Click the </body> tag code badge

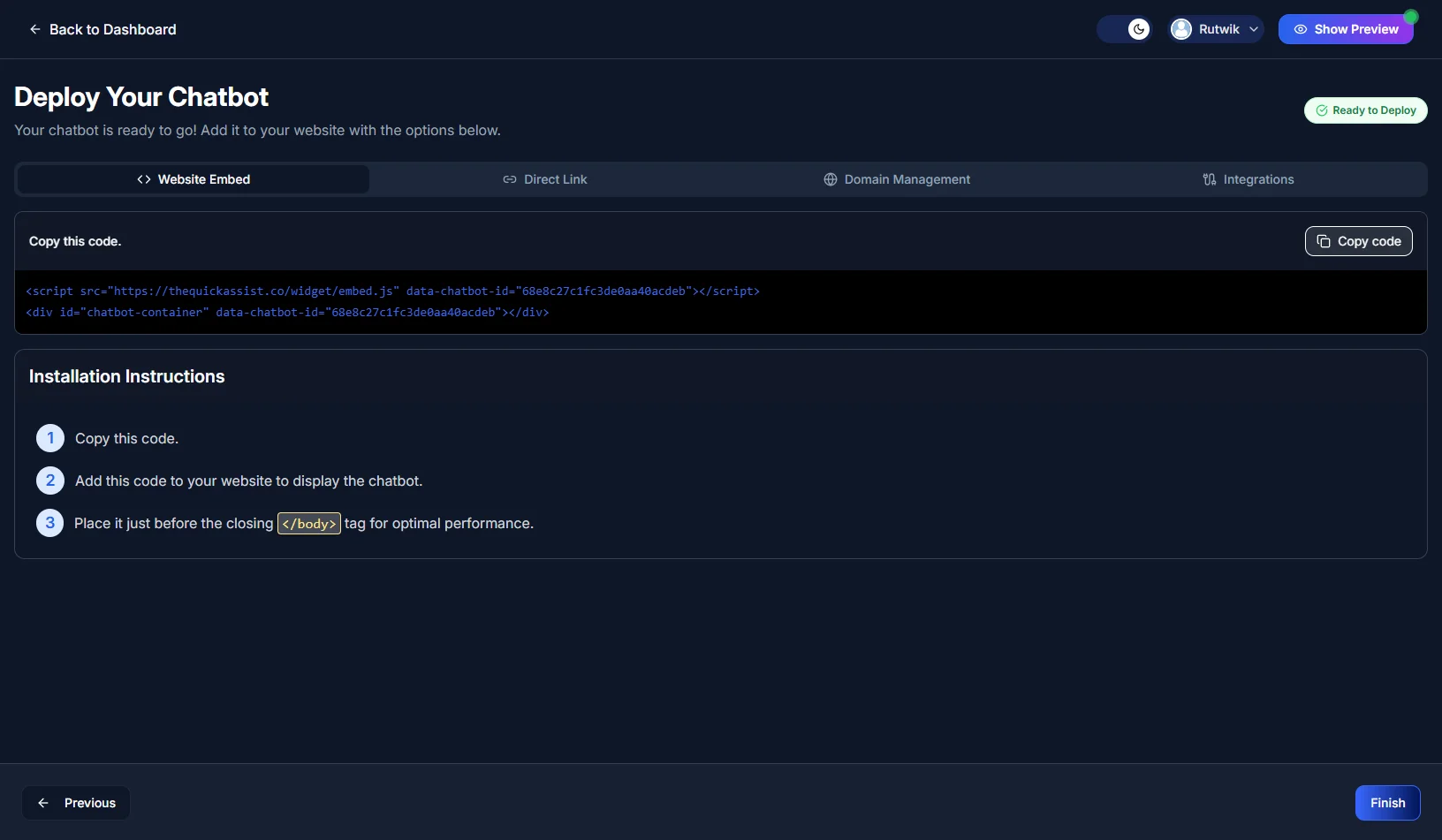[x=309, y=524]
